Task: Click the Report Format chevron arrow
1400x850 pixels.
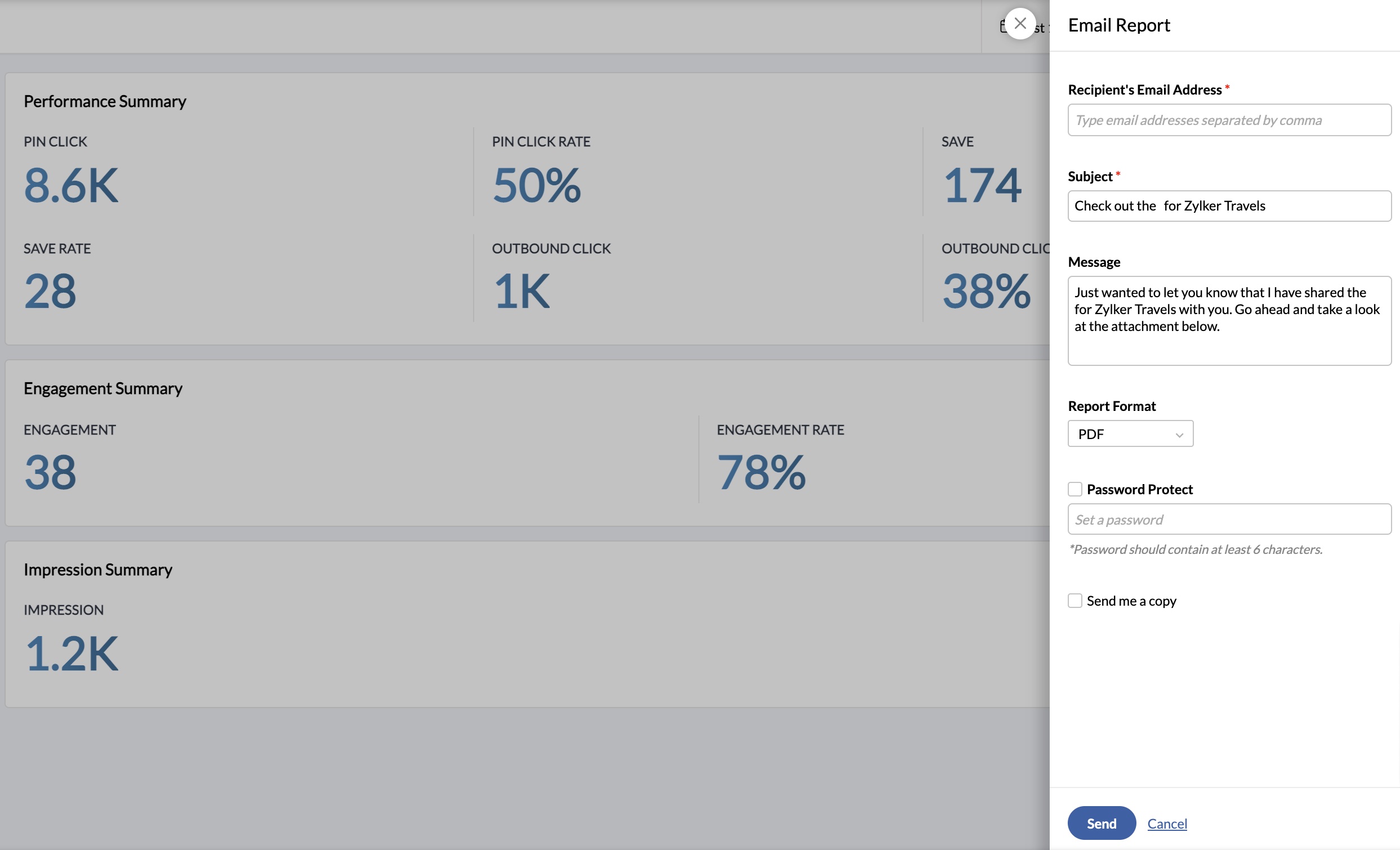Action: [1179, 435]
